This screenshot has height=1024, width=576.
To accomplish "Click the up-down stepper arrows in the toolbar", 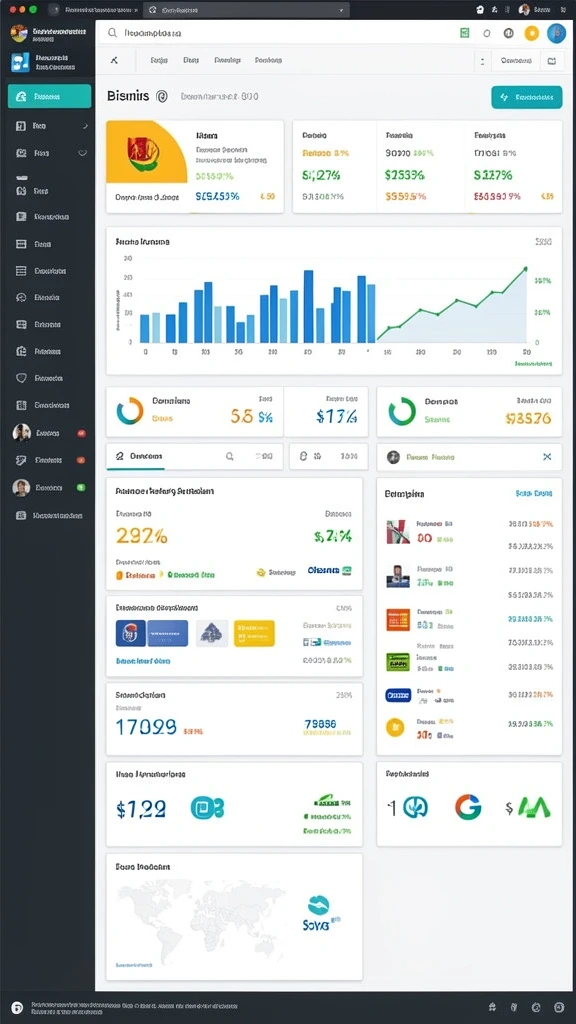I will coord(482,61).
